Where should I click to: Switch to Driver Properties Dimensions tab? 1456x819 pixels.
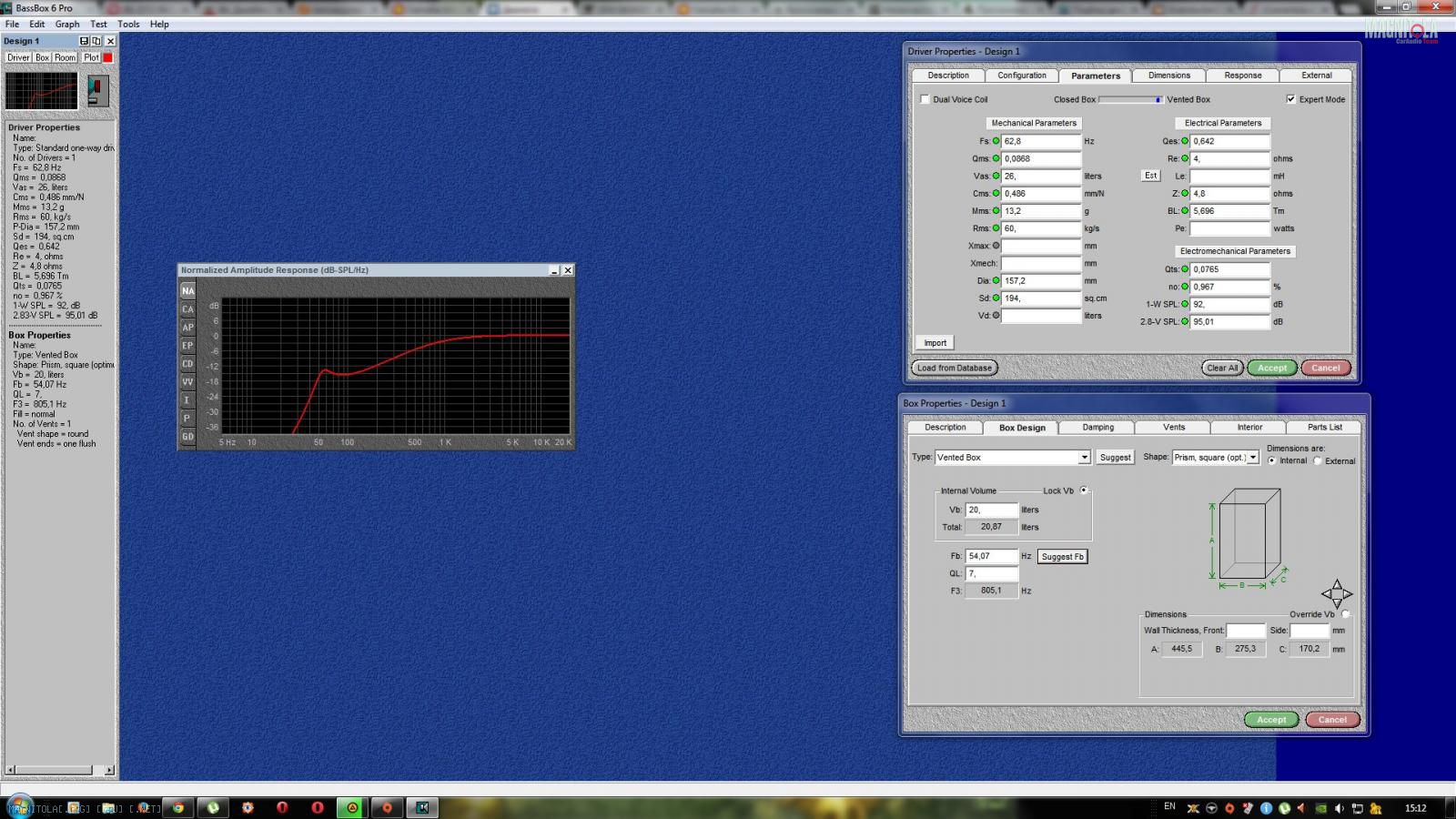[x=1169, y=76]
